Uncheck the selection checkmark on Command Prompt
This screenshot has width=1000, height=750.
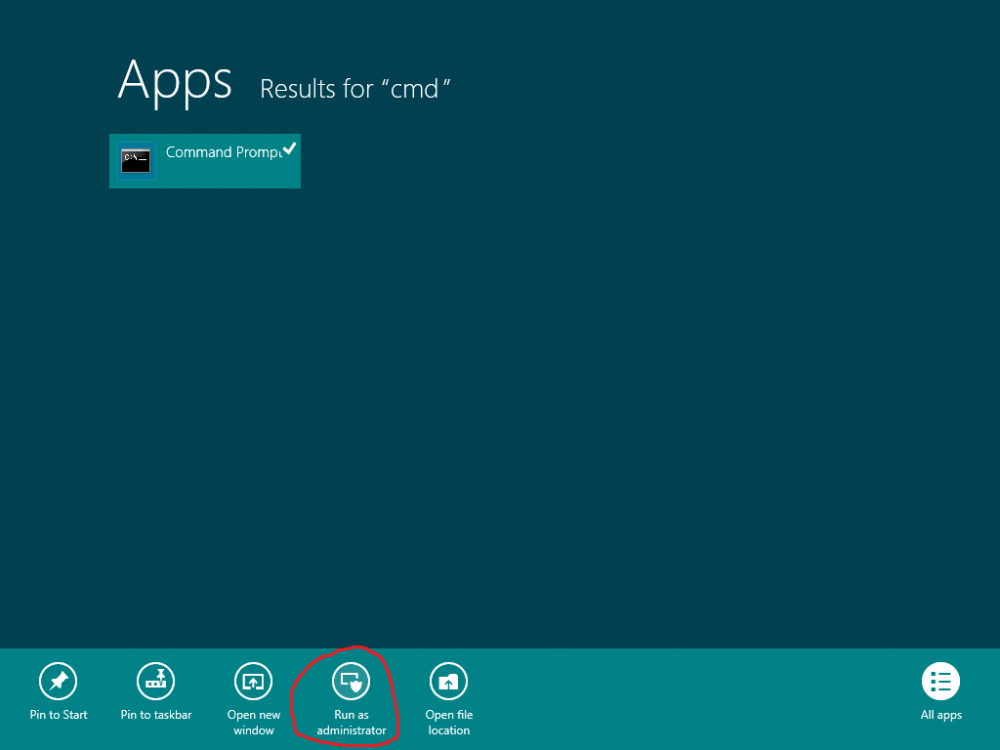[290, 148]
